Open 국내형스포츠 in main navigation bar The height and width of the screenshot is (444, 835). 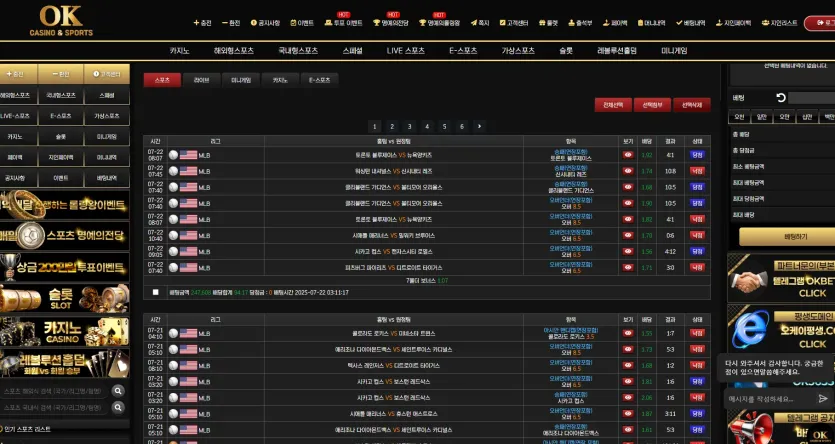pyautogui.click(x=298, y=51)
